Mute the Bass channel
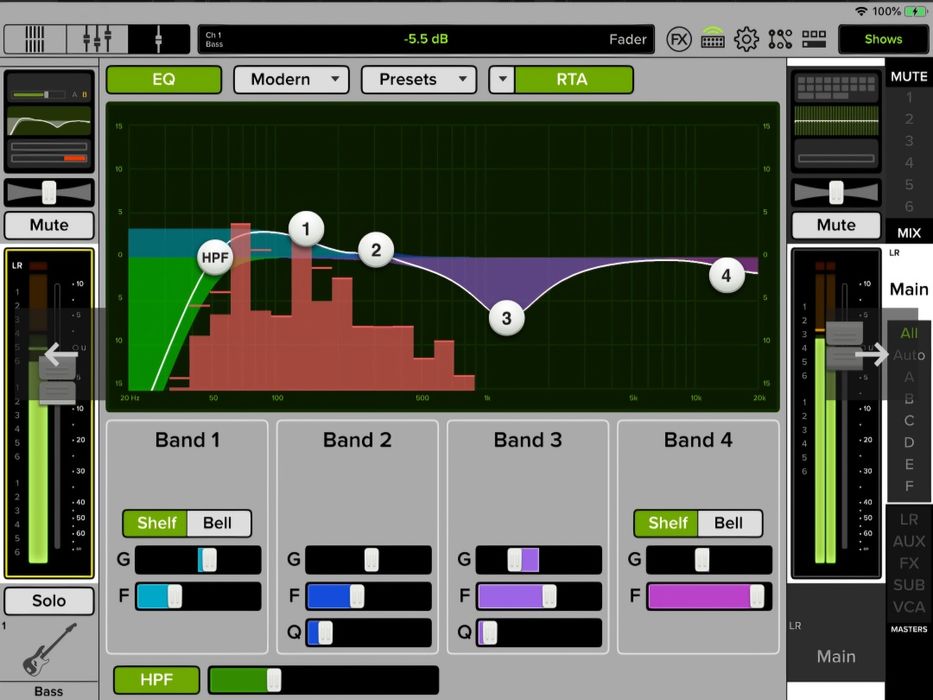 click(x=49, y=225)
